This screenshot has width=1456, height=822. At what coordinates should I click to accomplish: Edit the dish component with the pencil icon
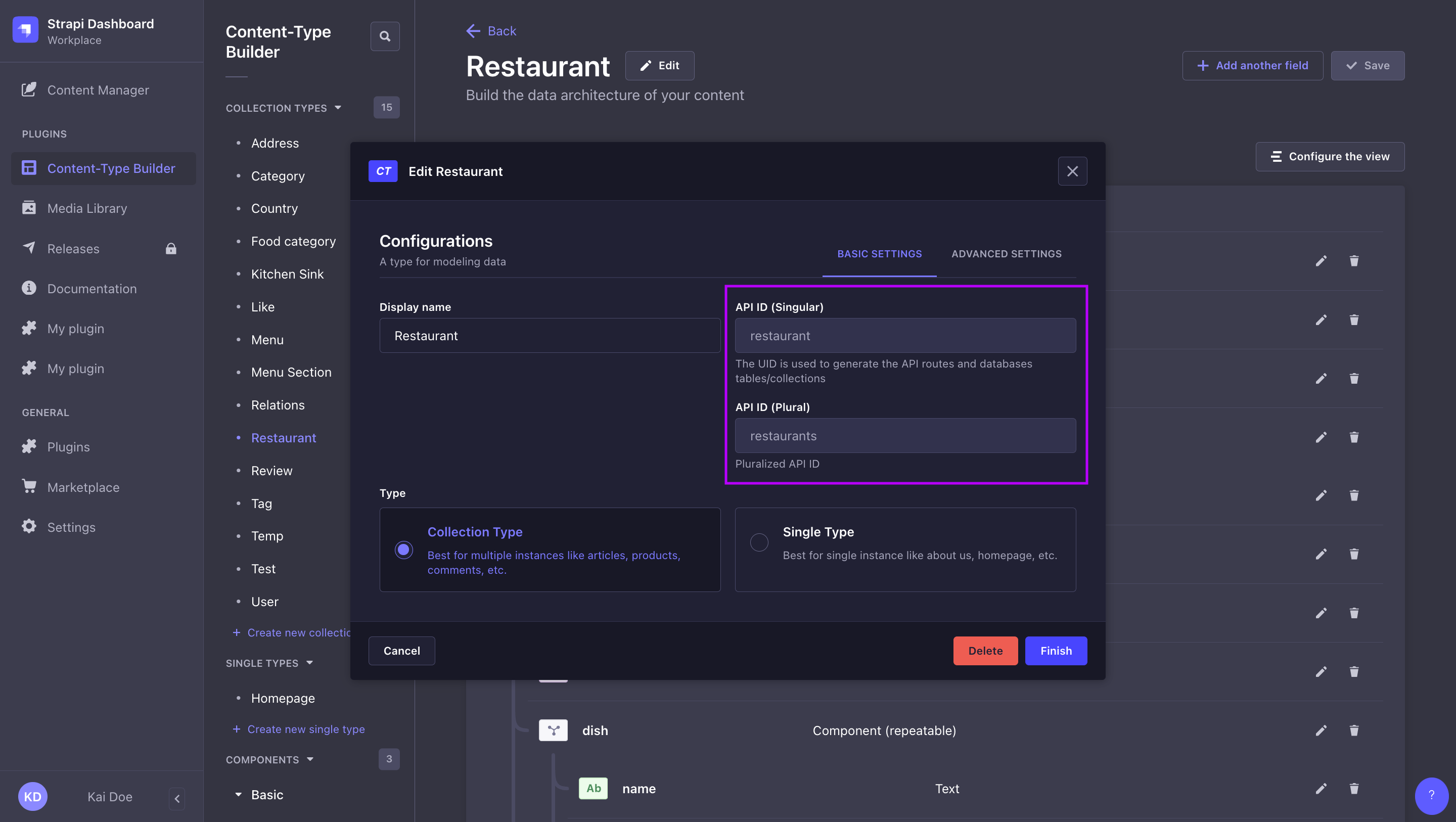(x=1321, y=730)
